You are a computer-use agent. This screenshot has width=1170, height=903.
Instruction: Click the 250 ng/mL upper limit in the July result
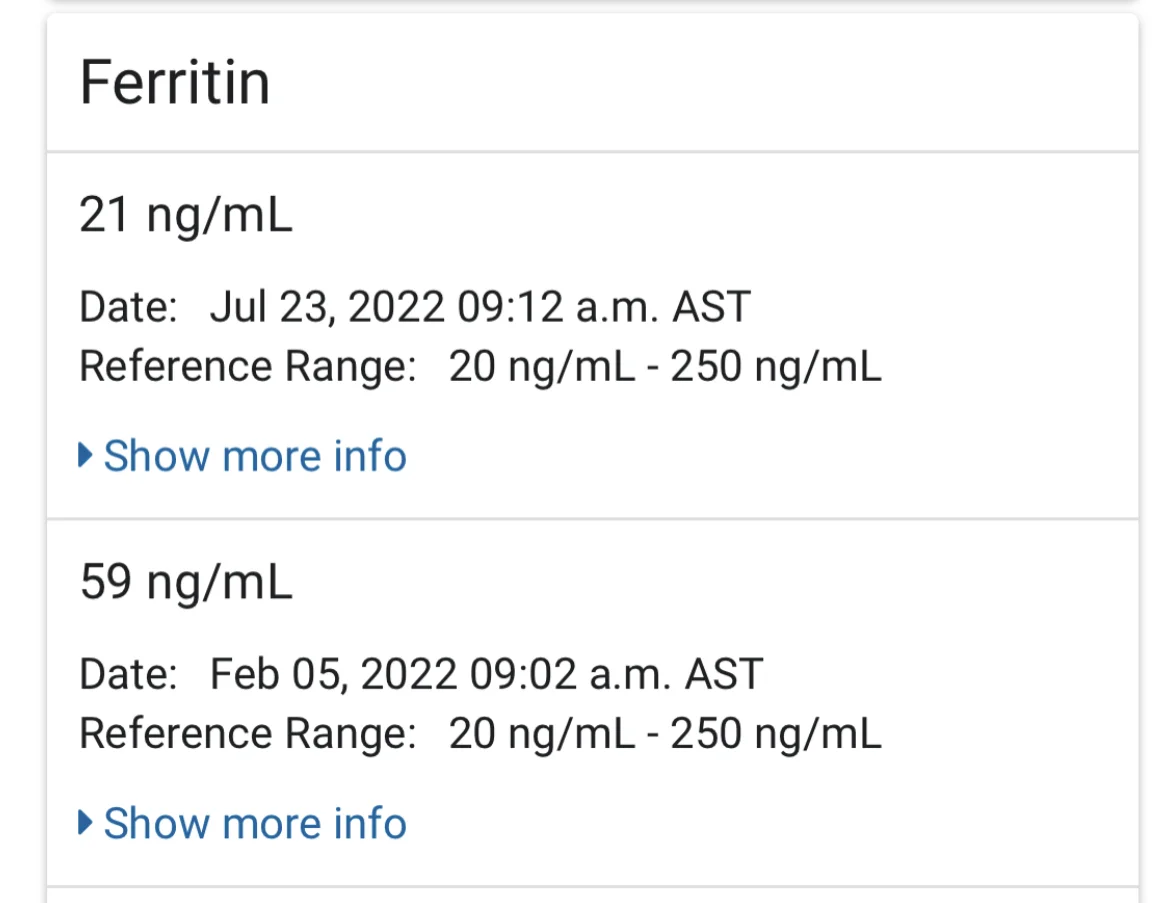tap(776, 368)
